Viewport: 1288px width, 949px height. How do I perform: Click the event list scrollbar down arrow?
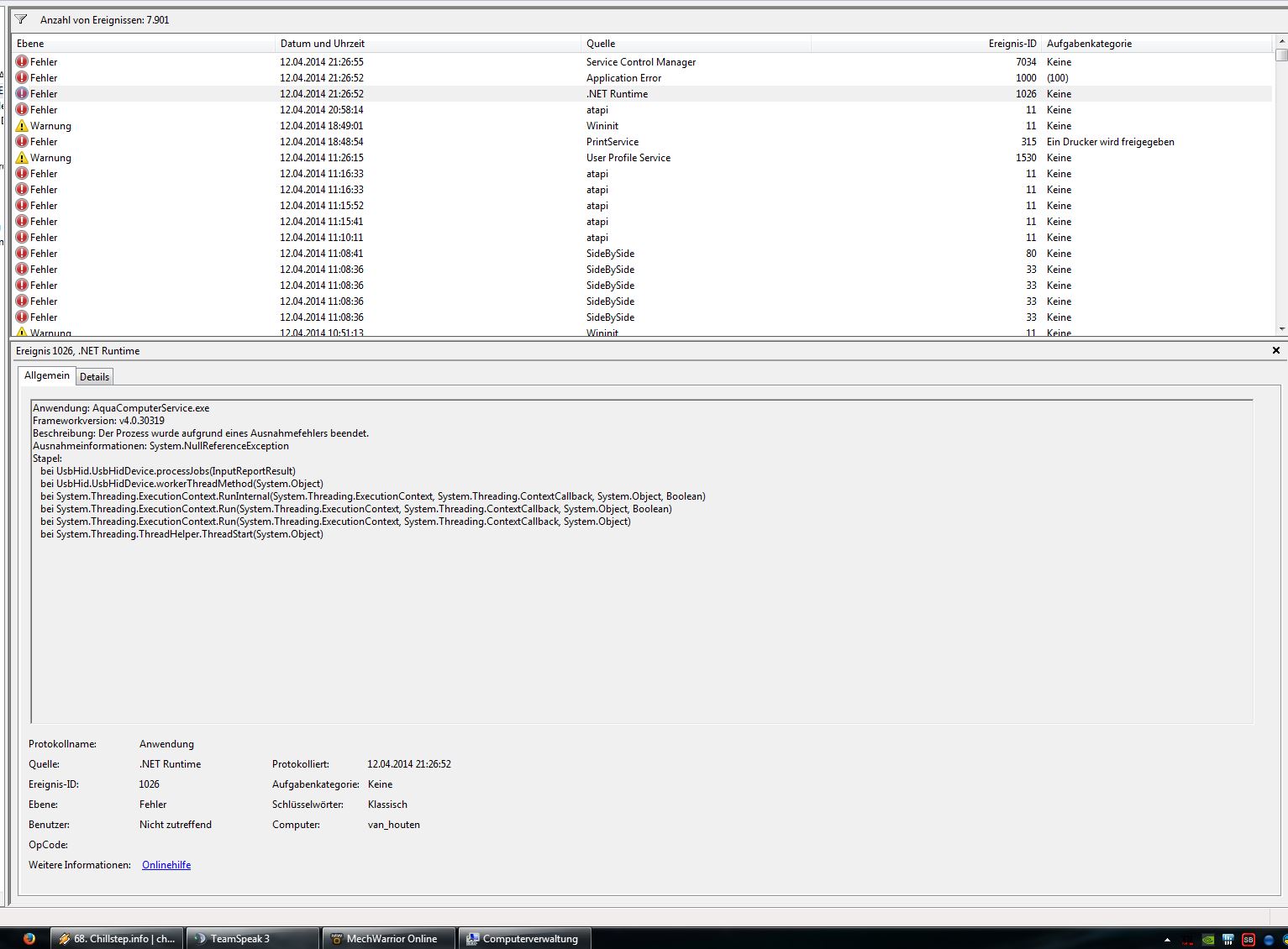(1281, 329)
